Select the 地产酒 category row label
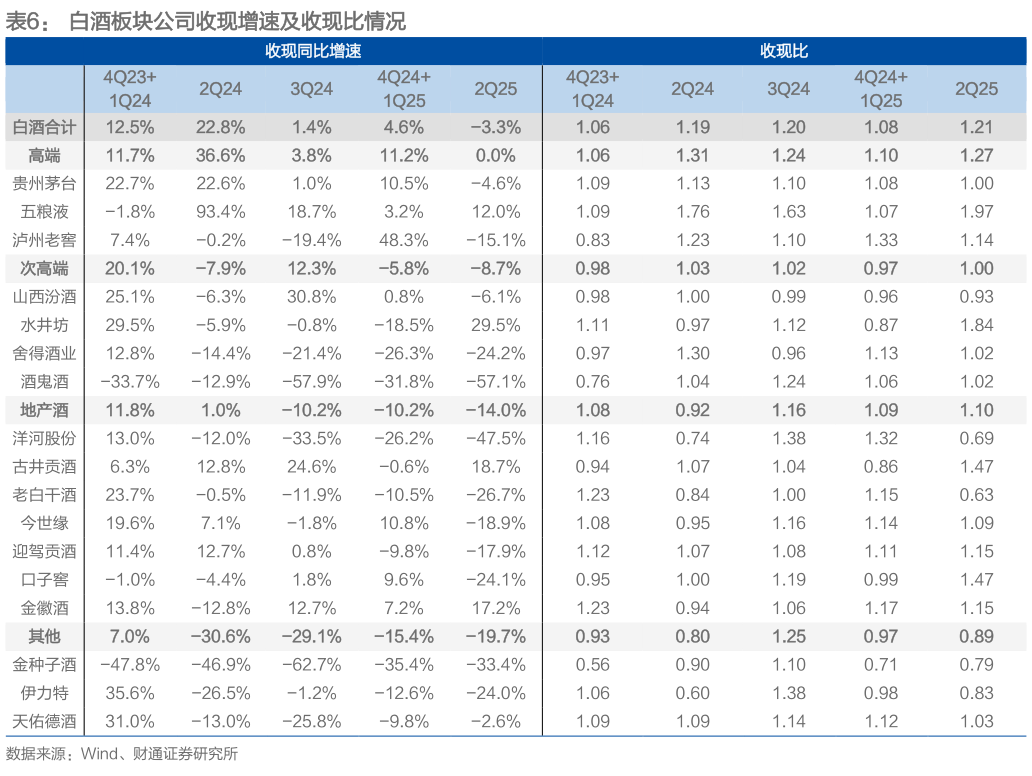Viewport: 1032px width, 776px height. tap(44, 410)
